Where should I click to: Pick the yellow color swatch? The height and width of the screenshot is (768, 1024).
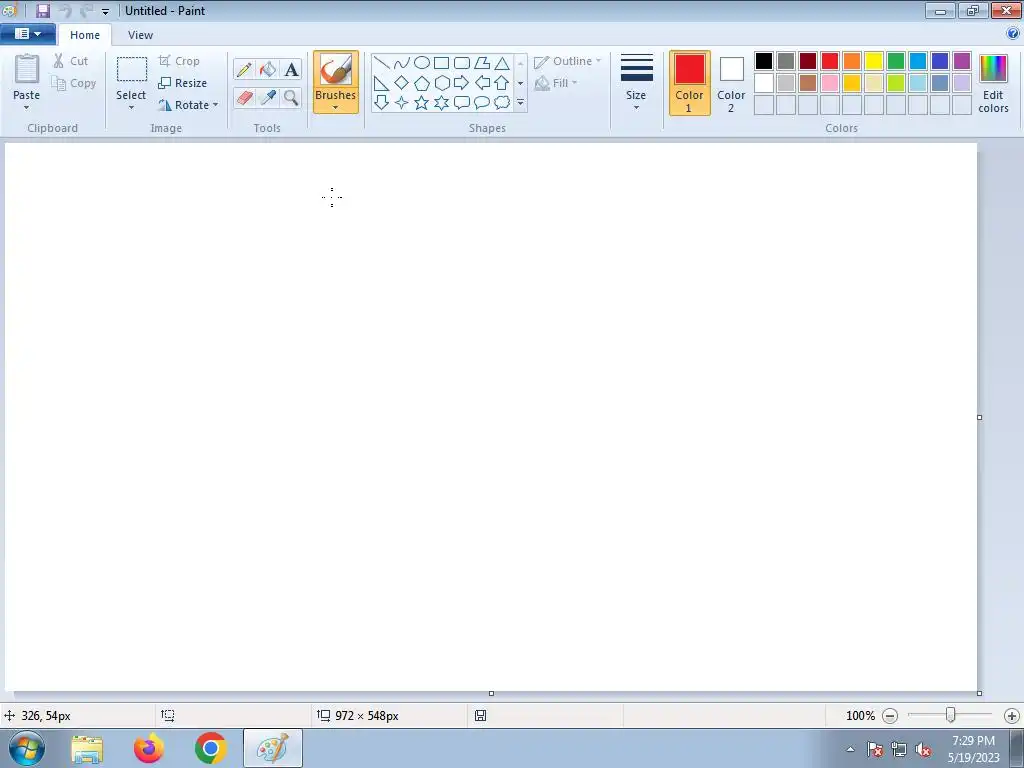coord(874,61)
